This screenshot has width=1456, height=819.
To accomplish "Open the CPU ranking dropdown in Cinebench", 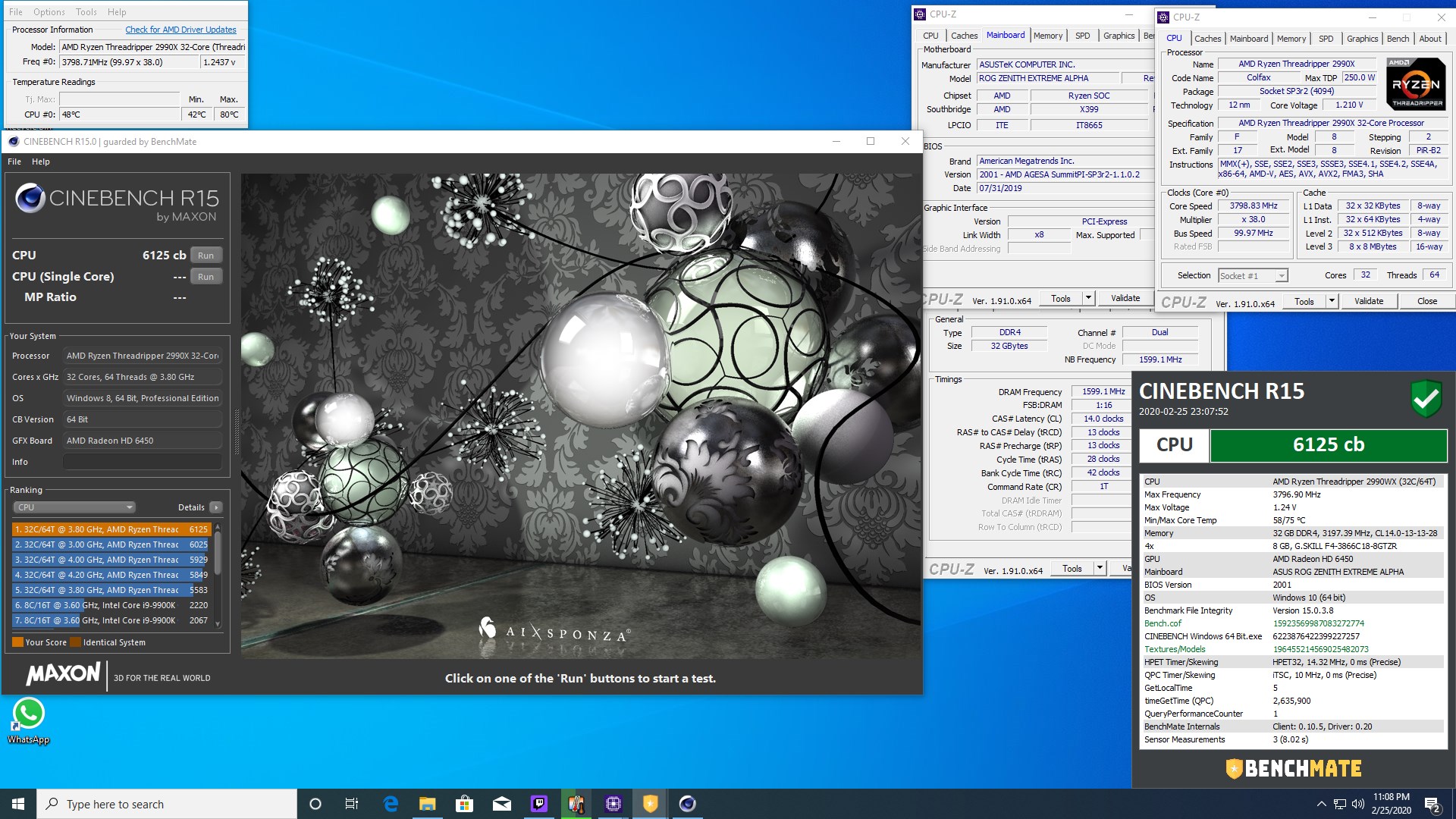I will (74, 507).
